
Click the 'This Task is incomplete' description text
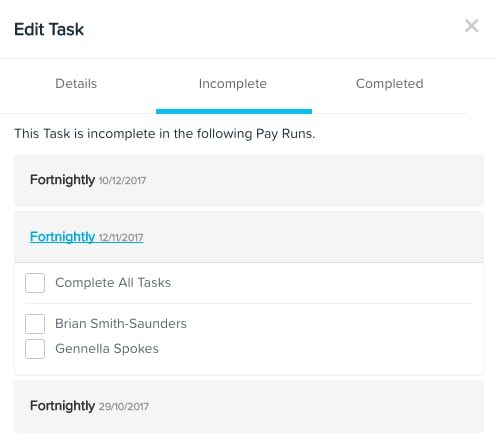[165, 134]
